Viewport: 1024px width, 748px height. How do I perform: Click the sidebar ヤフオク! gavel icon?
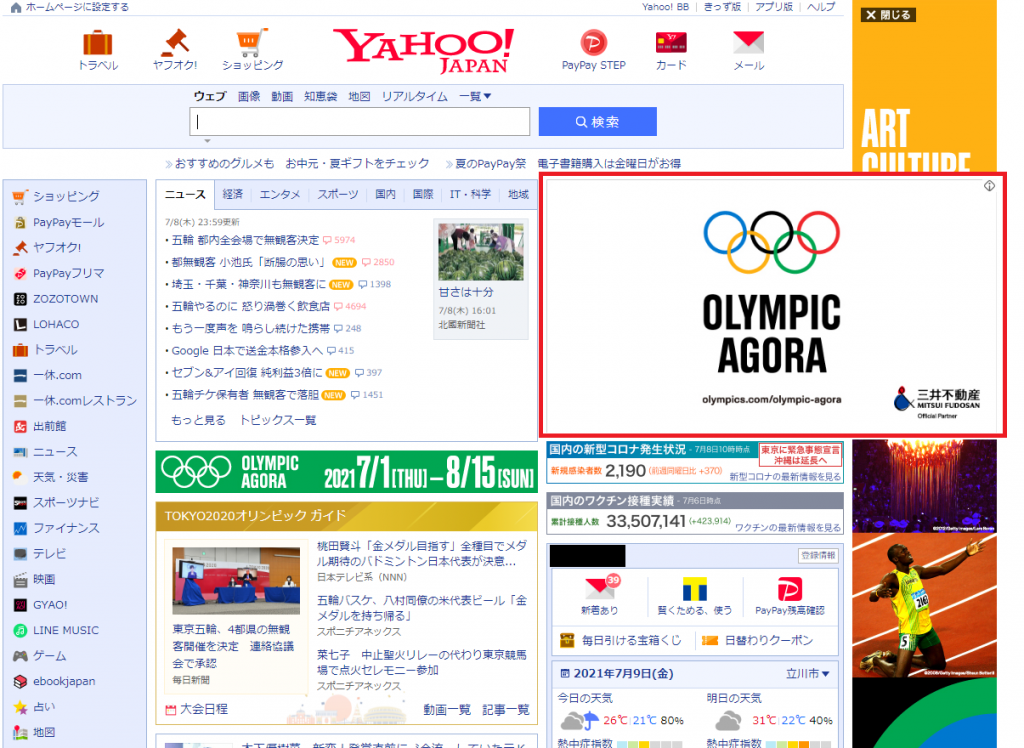point(20,248)
